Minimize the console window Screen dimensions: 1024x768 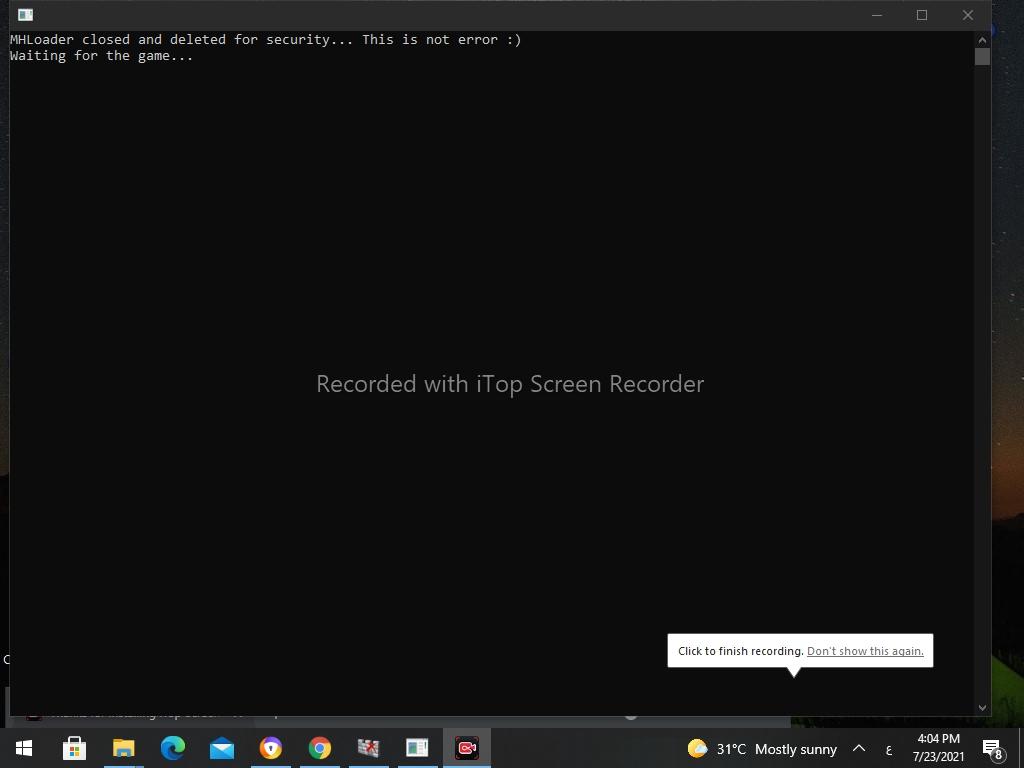tap(877, 15)
